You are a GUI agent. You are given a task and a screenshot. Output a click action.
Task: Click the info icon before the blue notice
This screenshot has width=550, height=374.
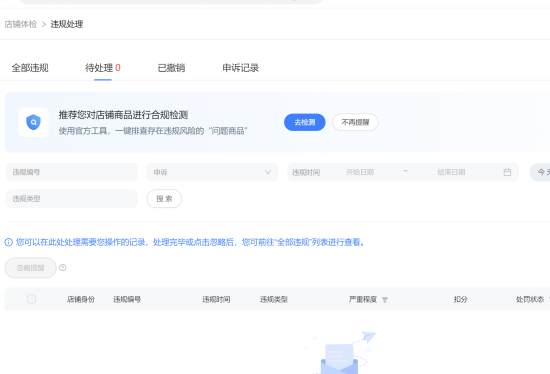pos(8,242)
